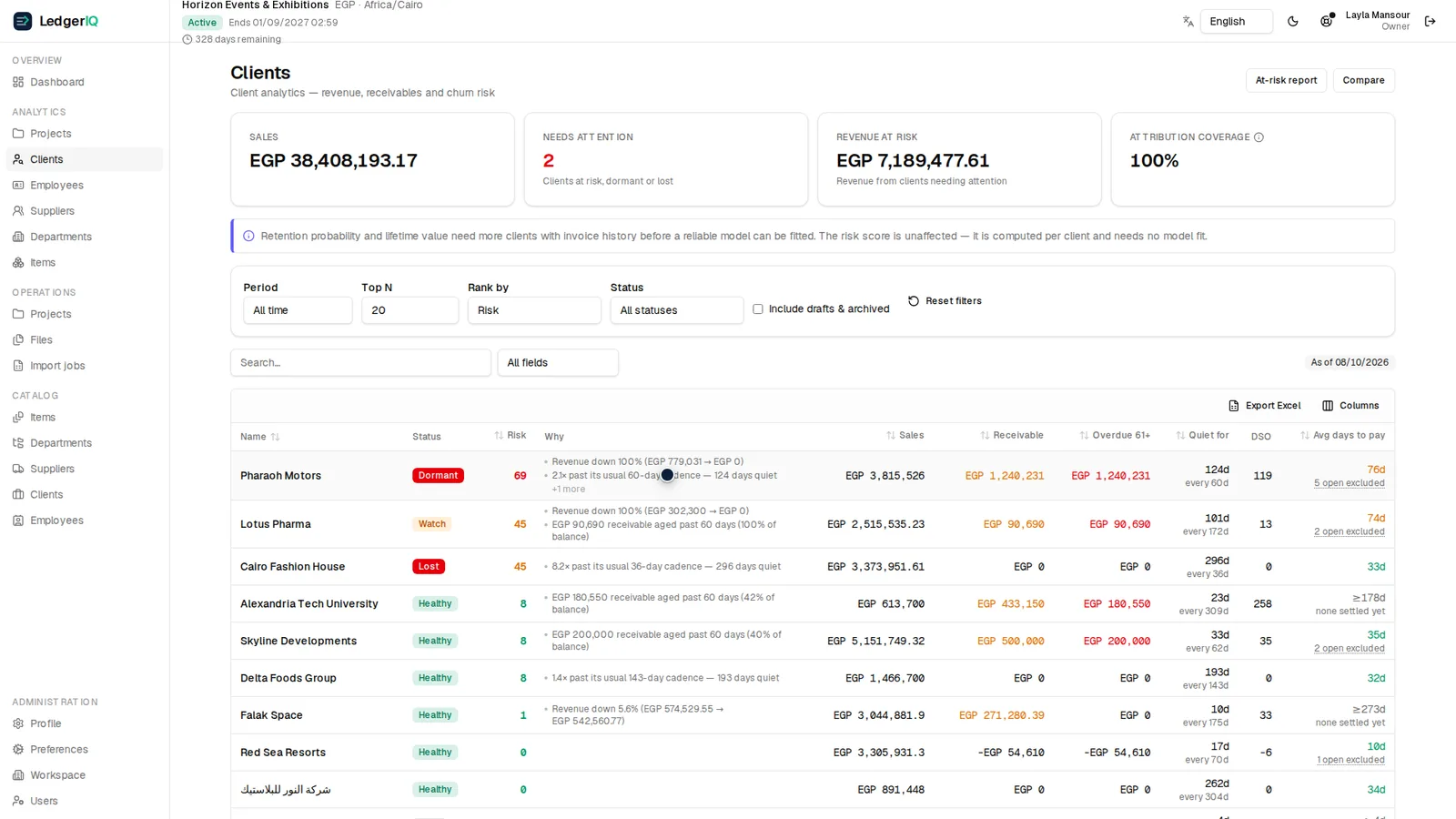Open Dashboard in the sidebar
The width and height of the screenshot is (1456, 819).
coord(85,82)
